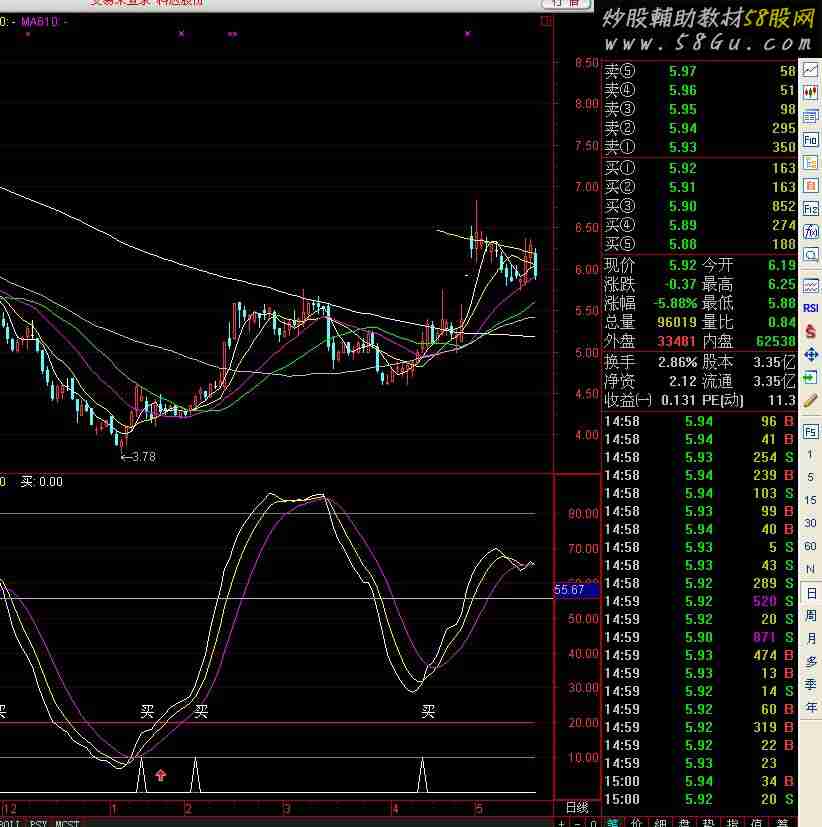This screenshot has width=822, height=827.
Task: Open the yellow tree-list sidebar icon
Action: pos(810,163)
